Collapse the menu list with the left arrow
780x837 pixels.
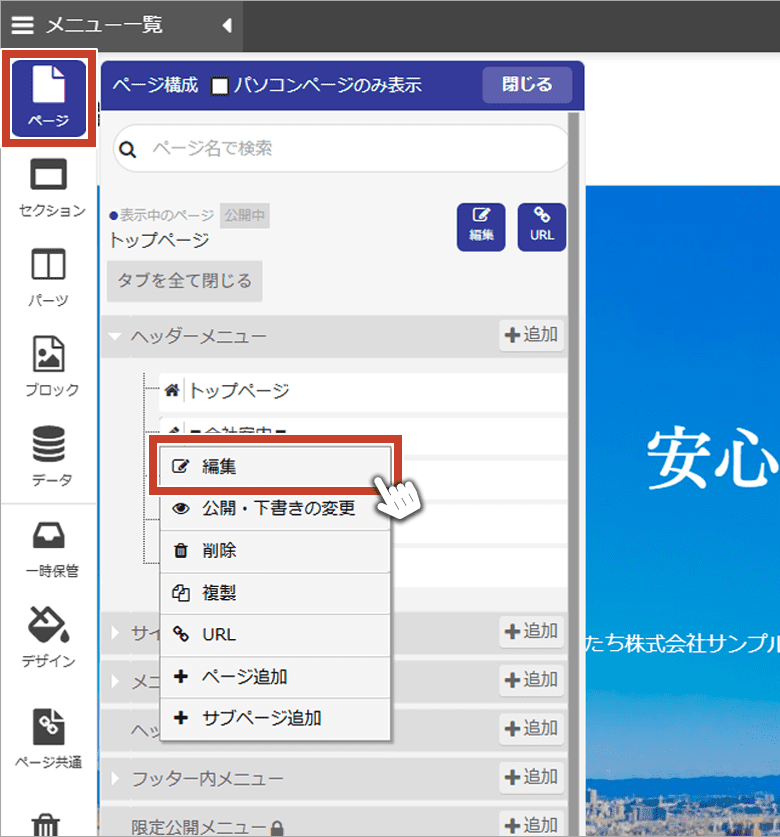click(227, 25)
